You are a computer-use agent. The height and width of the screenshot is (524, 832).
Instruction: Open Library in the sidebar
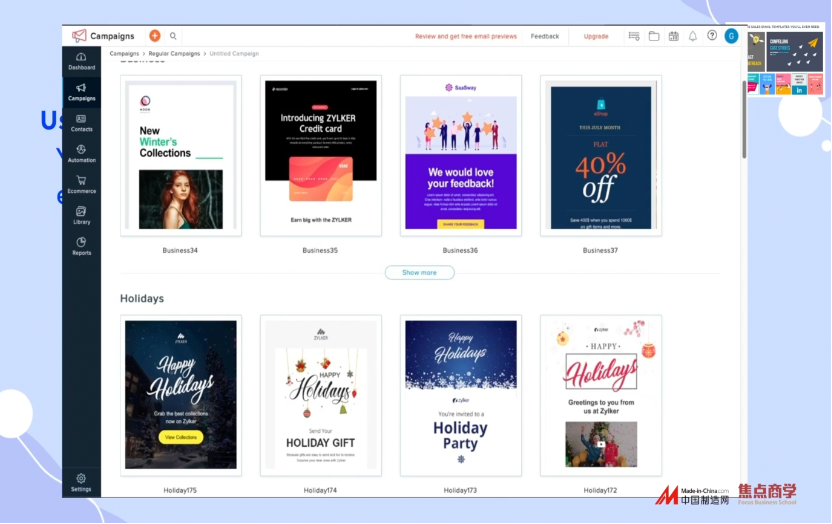81,216
